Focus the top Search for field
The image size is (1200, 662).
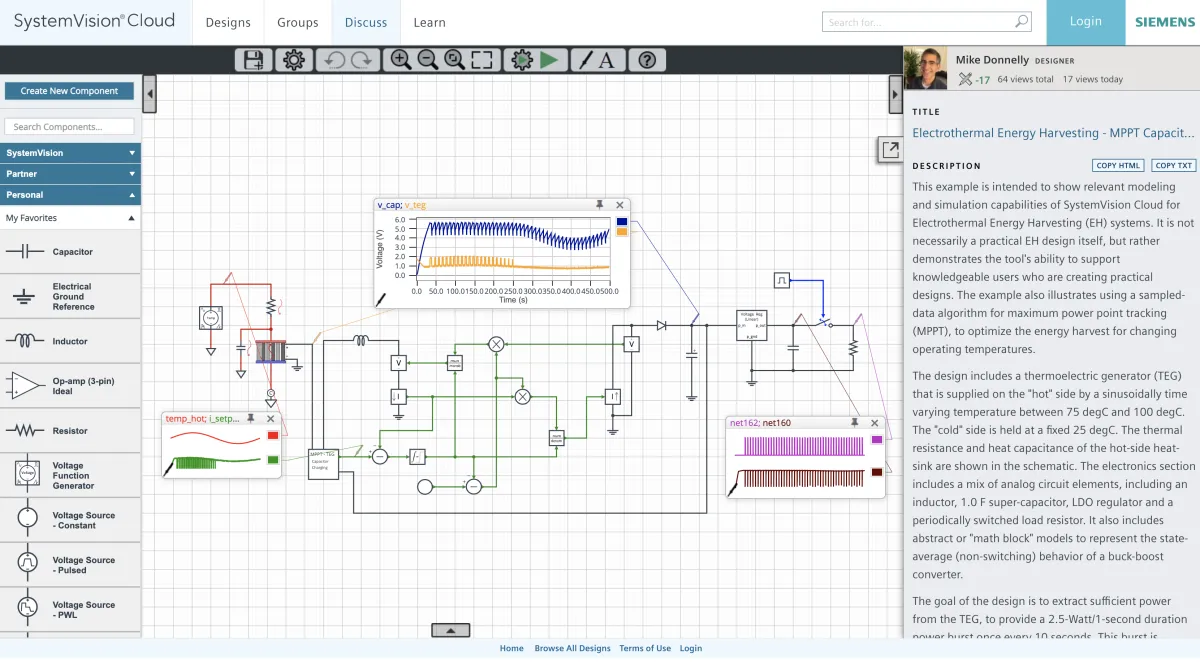coord(926,21)
